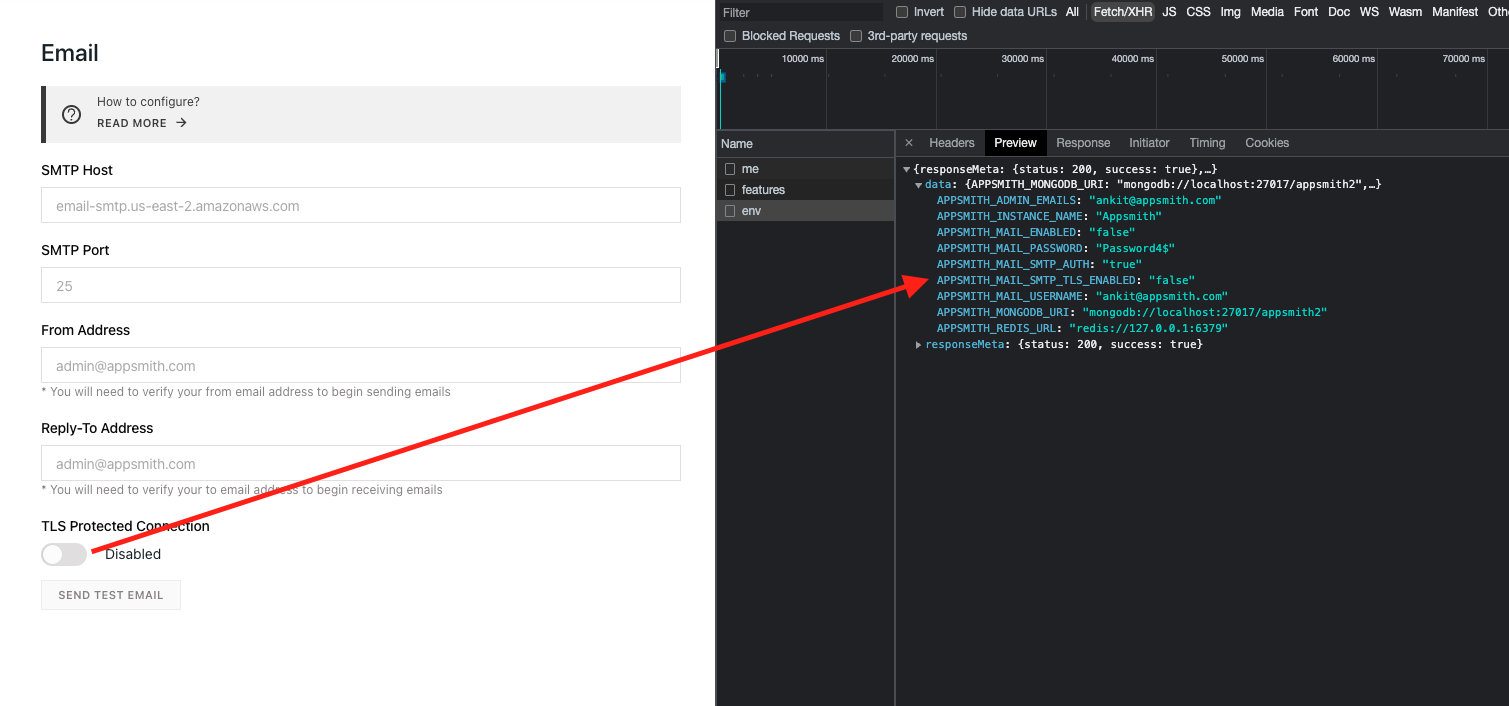Click the 70000 ms timeline marker
The width and height of the screenshot is (1509, 706).
(x=1463, y=59)
